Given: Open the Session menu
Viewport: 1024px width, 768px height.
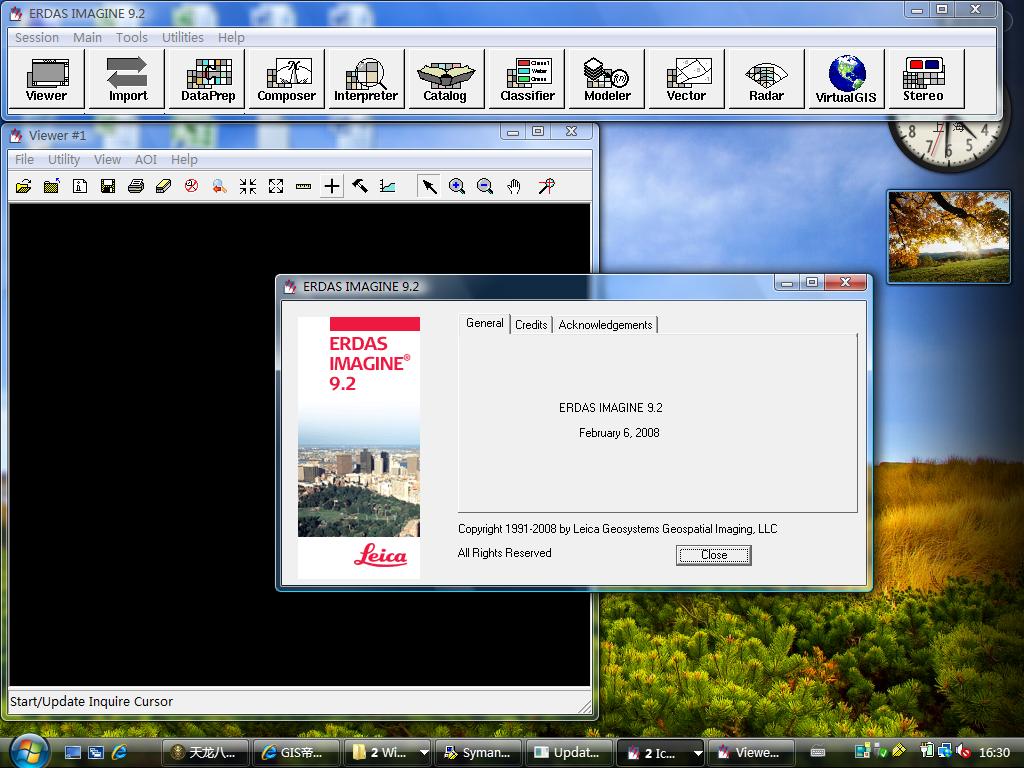Looking at the screenshot, I should (37, 38).
